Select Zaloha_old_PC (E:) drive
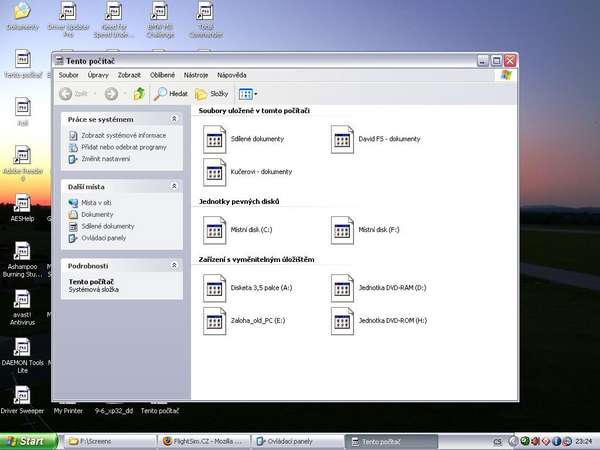This screenshot has height=450, width=600. click(x=244, y=321)
